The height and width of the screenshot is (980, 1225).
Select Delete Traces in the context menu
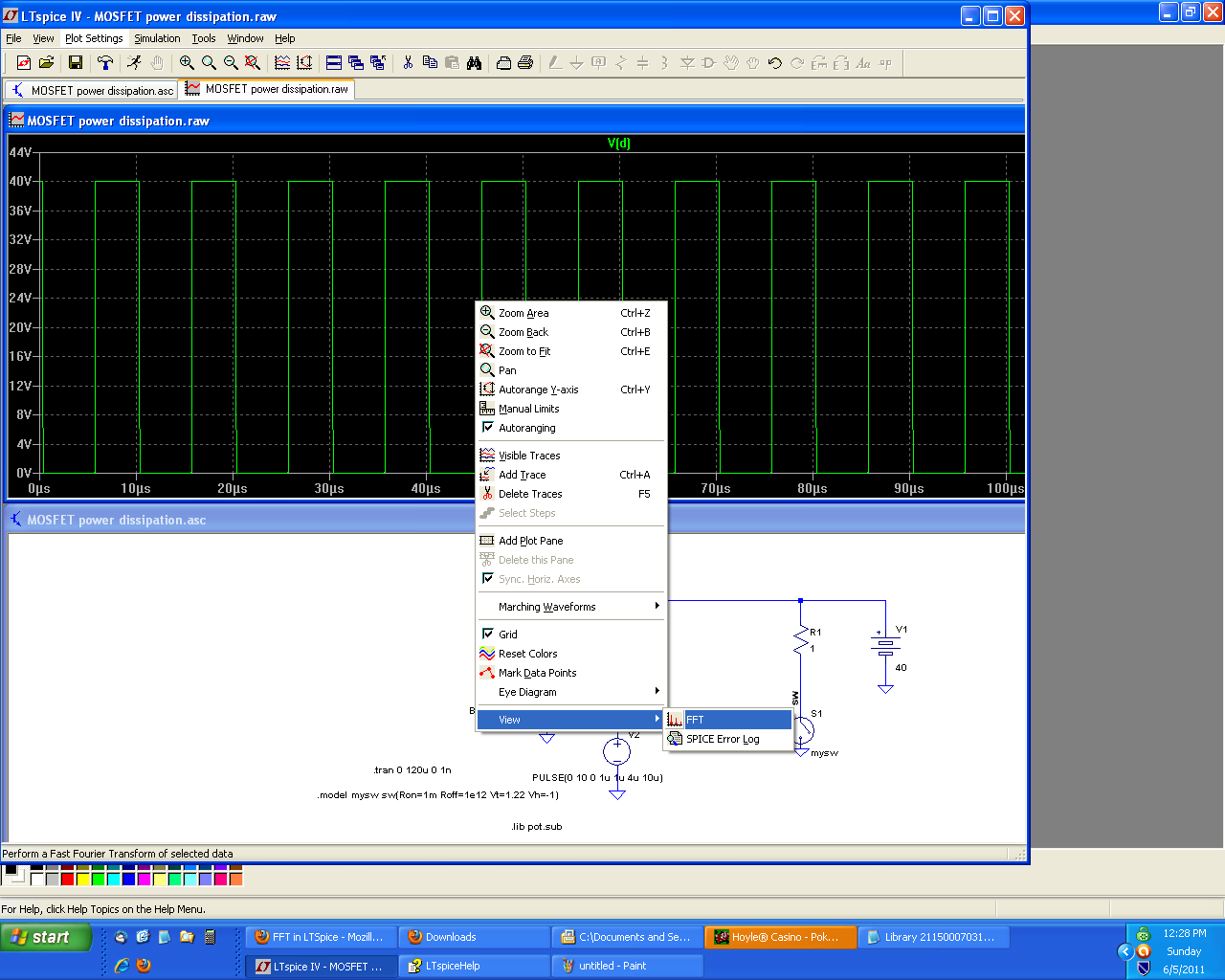click(570, 494)
